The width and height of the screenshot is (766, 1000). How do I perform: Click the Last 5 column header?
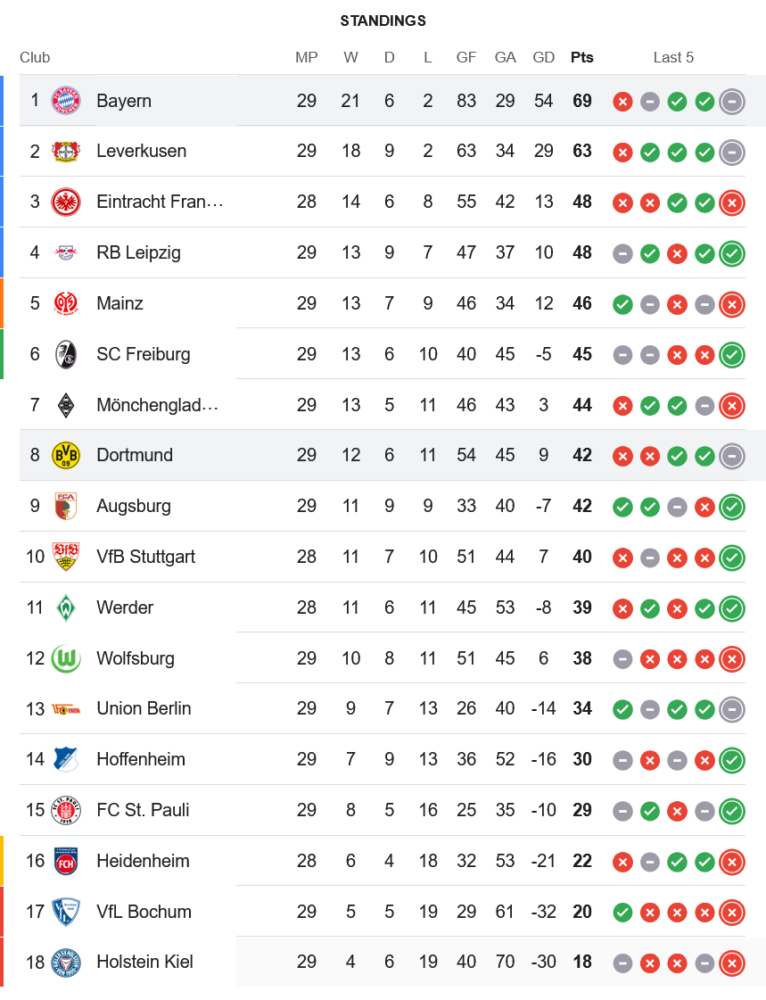click(673, 57)
